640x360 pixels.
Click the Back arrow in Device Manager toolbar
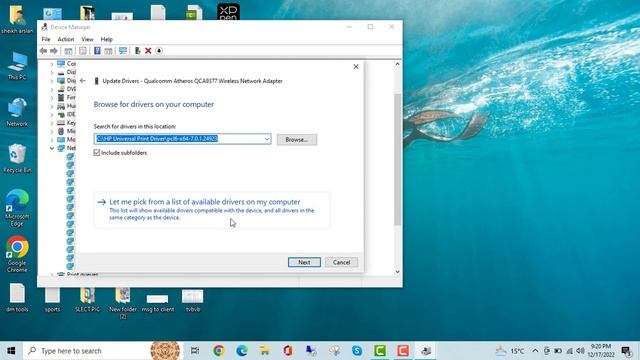point(43,51)
